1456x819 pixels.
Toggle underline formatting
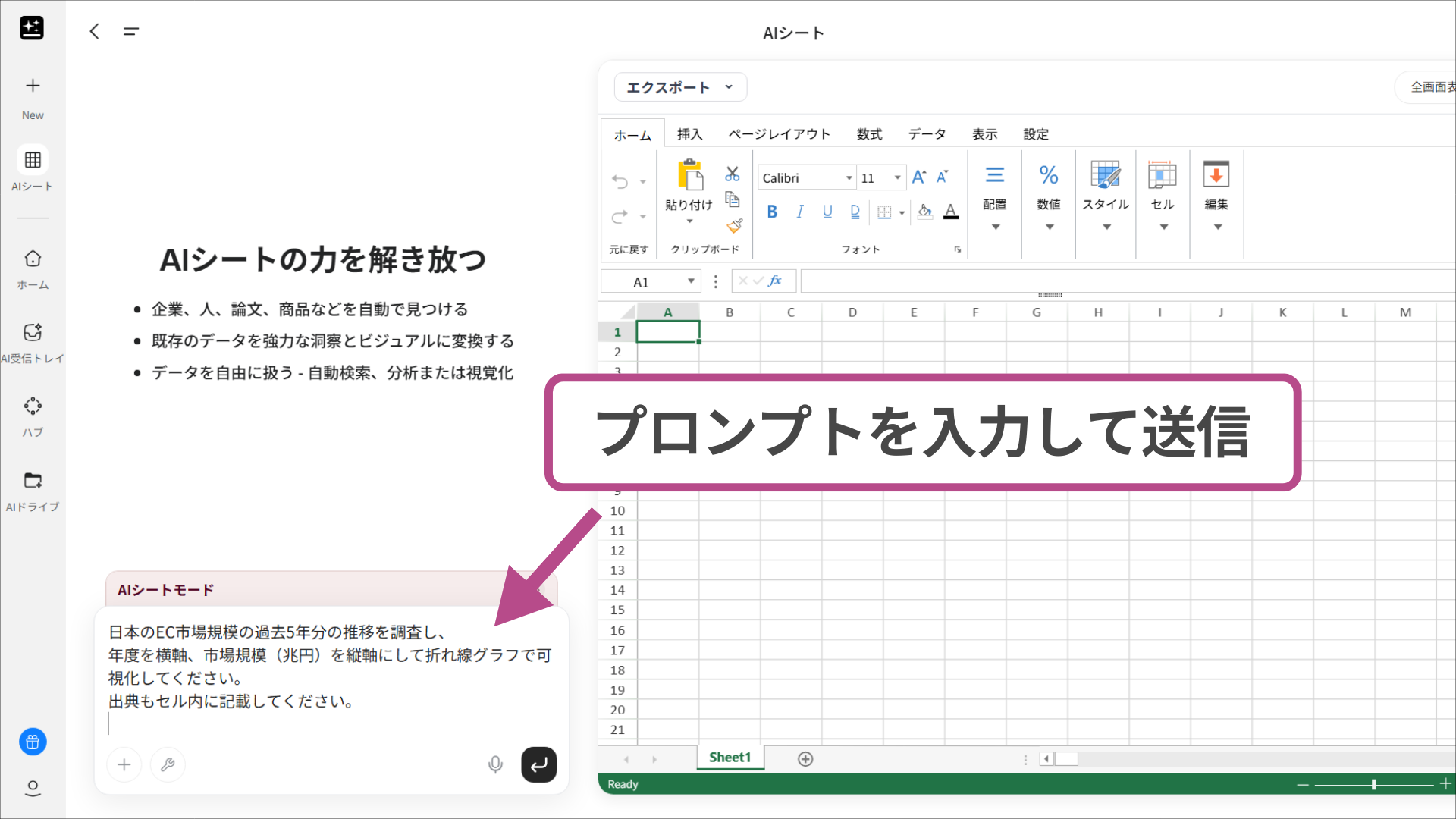pos(827,212)
